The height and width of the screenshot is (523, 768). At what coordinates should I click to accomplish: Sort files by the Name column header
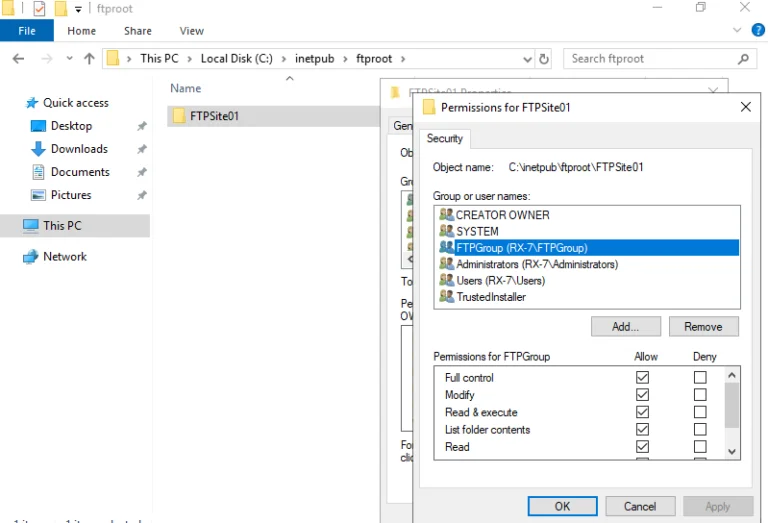point(186,89)
